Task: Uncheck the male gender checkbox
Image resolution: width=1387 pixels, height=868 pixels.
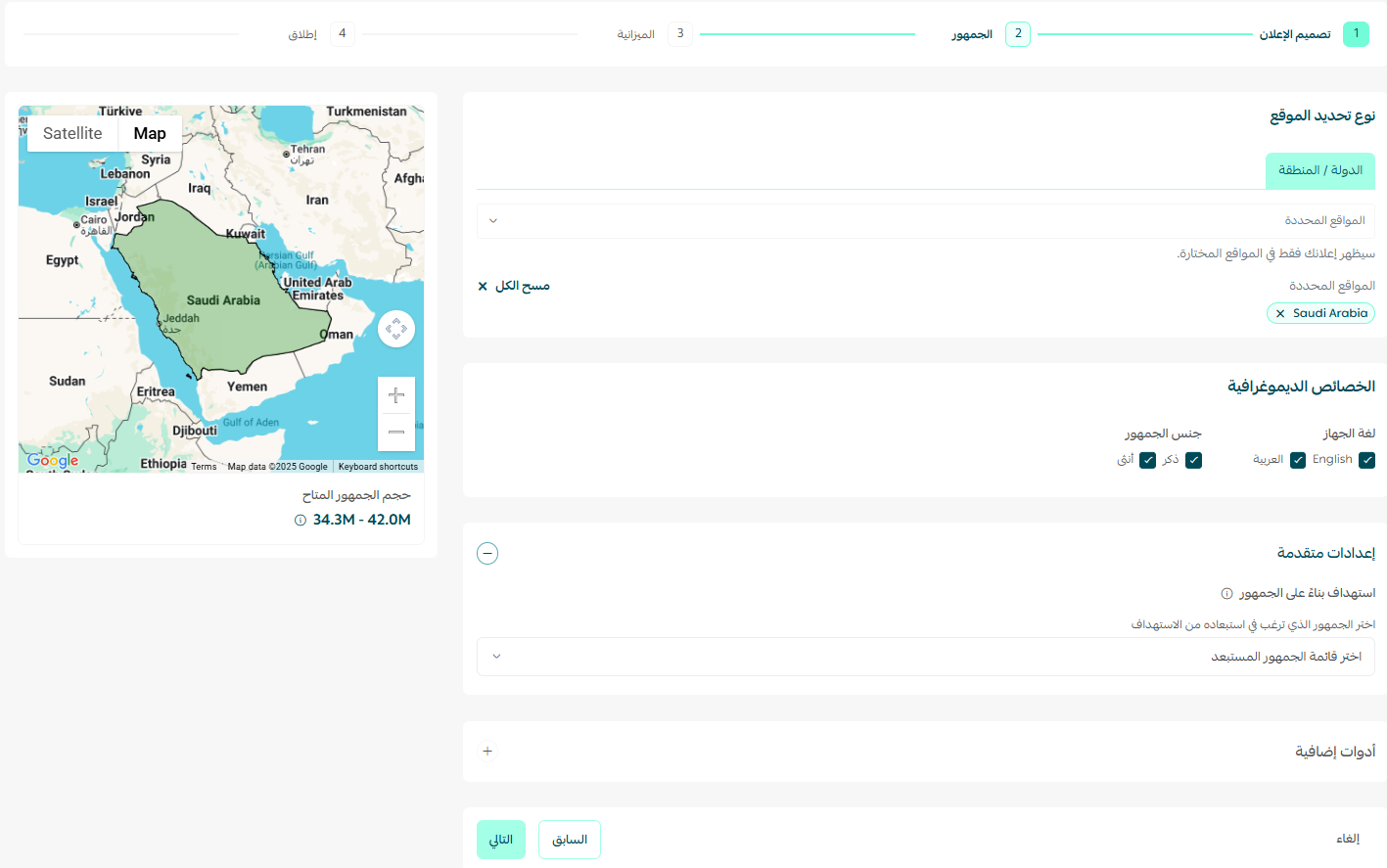Action: [1194, 460]
